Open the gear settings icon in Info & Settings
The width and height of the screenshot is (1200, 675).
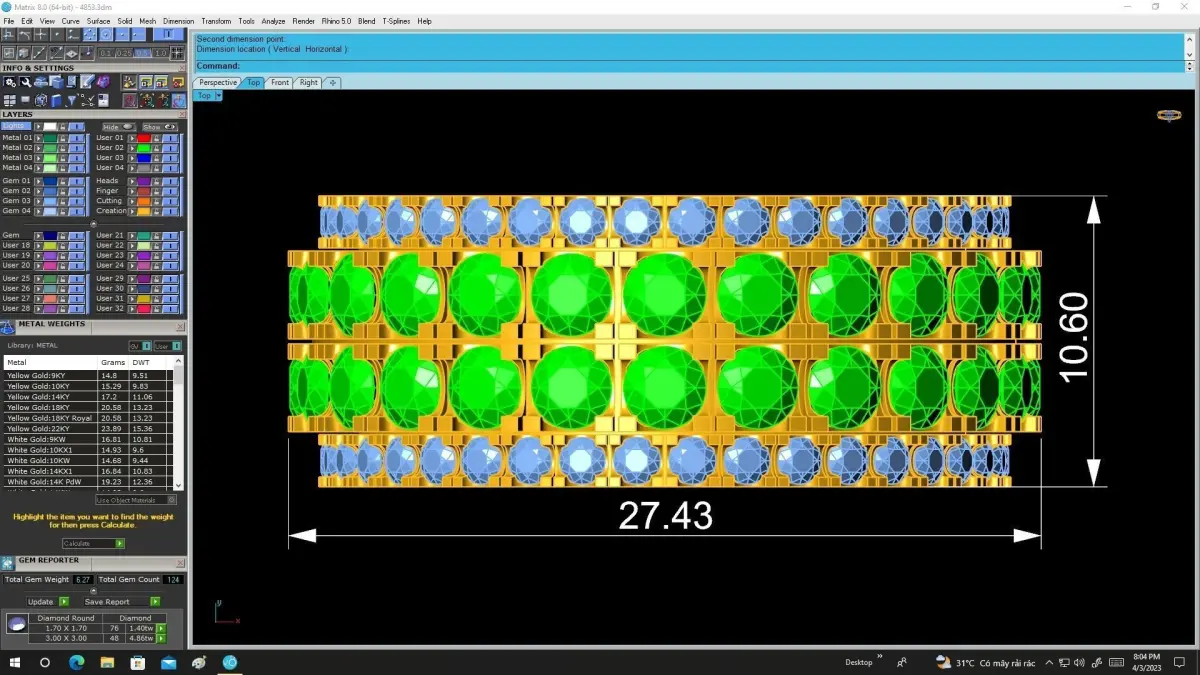pyautogui.click(x=9, y=81)
